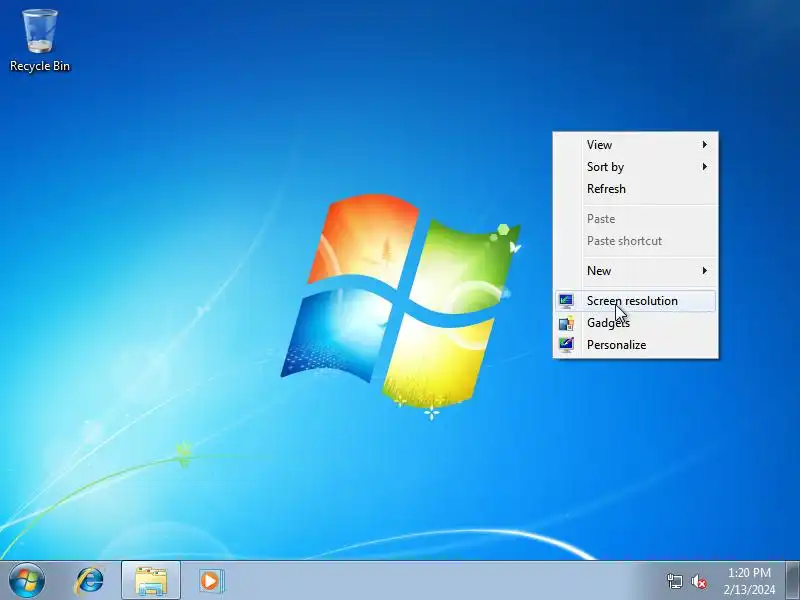
Task: Select Personalize from context menu
Action: click(x=636, y=345)
